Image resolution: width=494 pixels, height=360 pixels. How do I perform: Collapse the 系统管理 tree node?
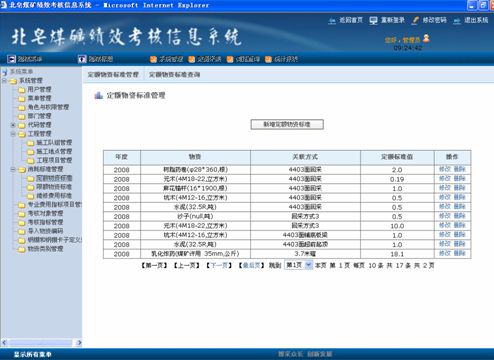[4, 81]
